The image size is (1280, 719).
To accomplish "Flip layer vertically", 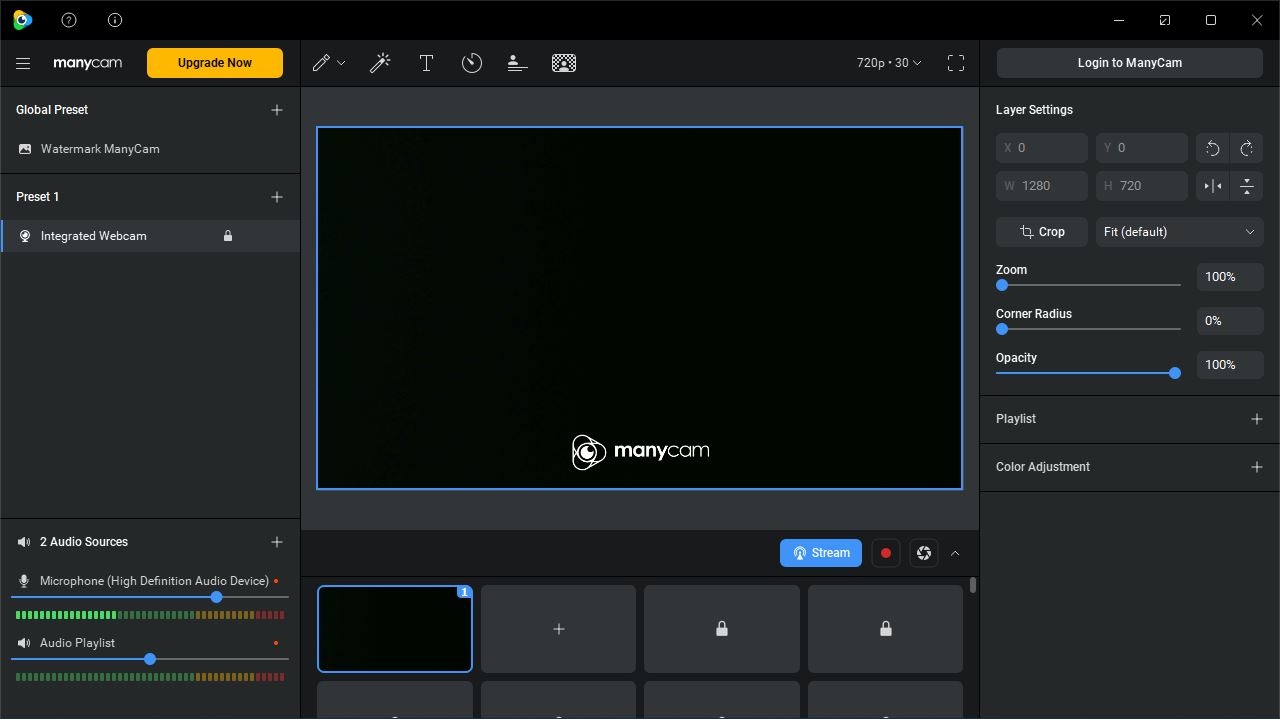I will tap(1247, 186).
